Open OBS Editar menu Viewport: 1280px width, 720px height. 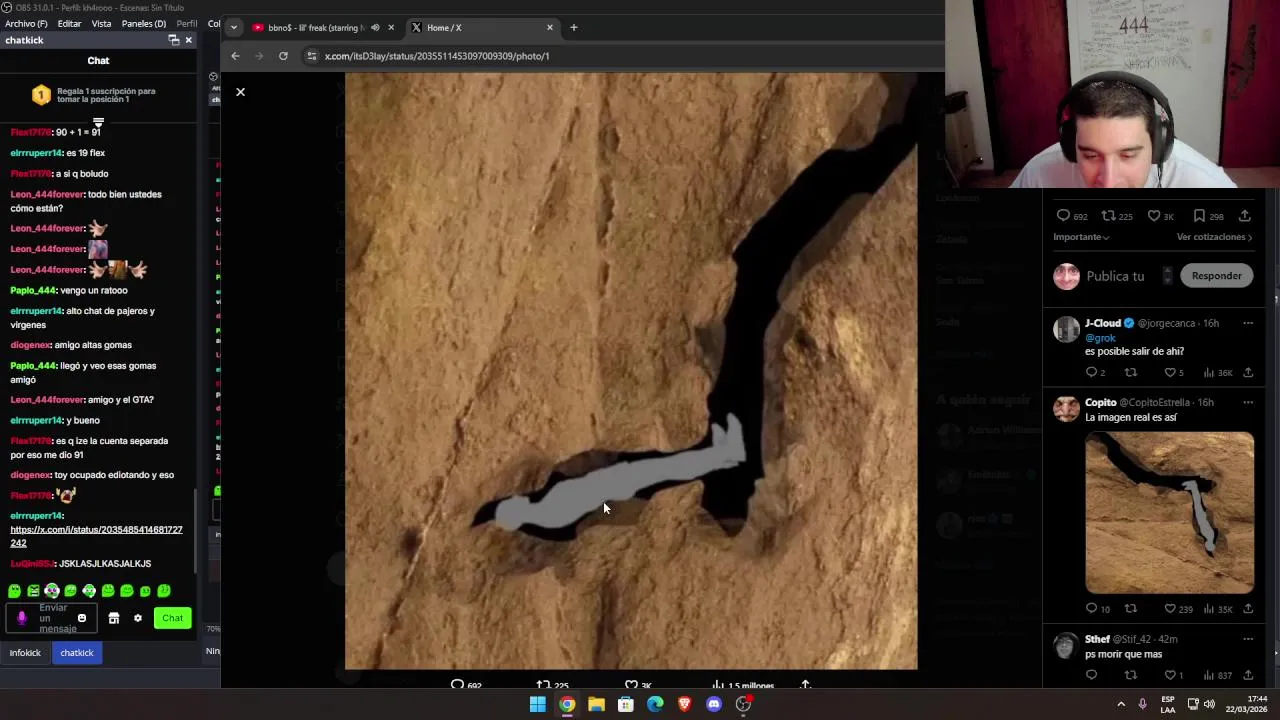pos(69,23)
